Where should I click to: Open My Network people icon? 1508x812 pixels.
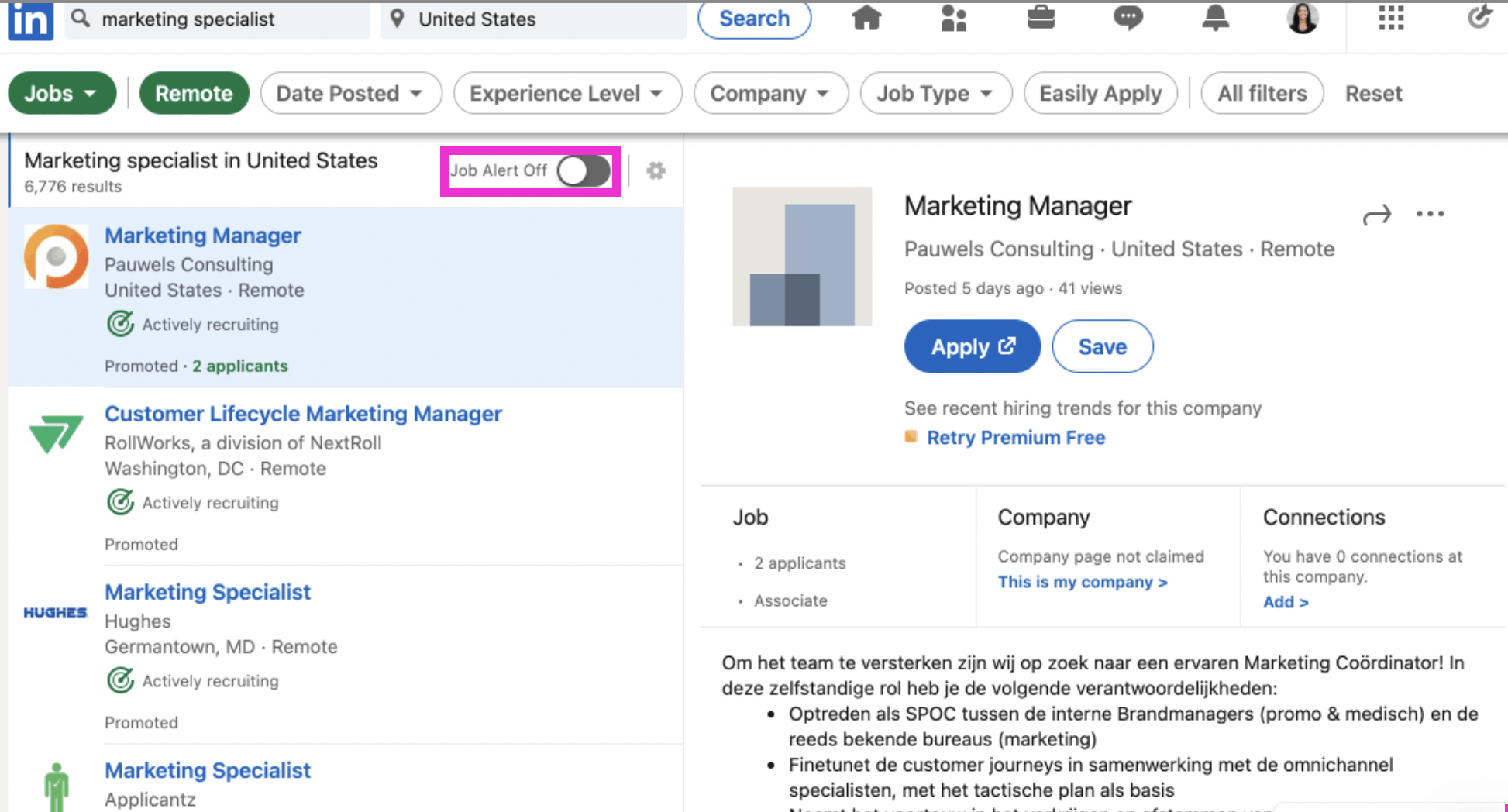(954, 18)
